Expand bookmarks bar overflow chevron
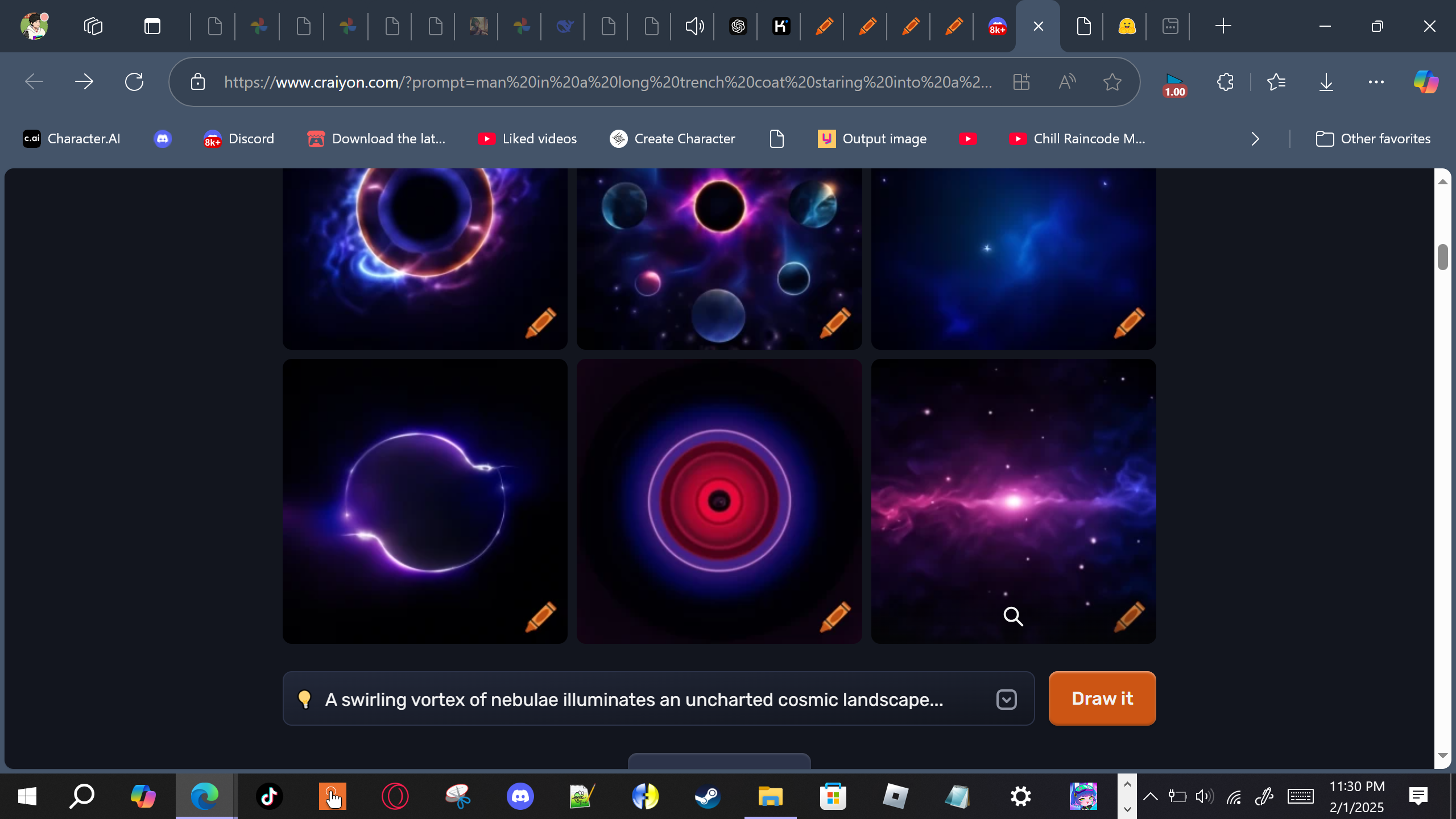The height and width of the screenshot is (819, 1456). point(1255,139)
